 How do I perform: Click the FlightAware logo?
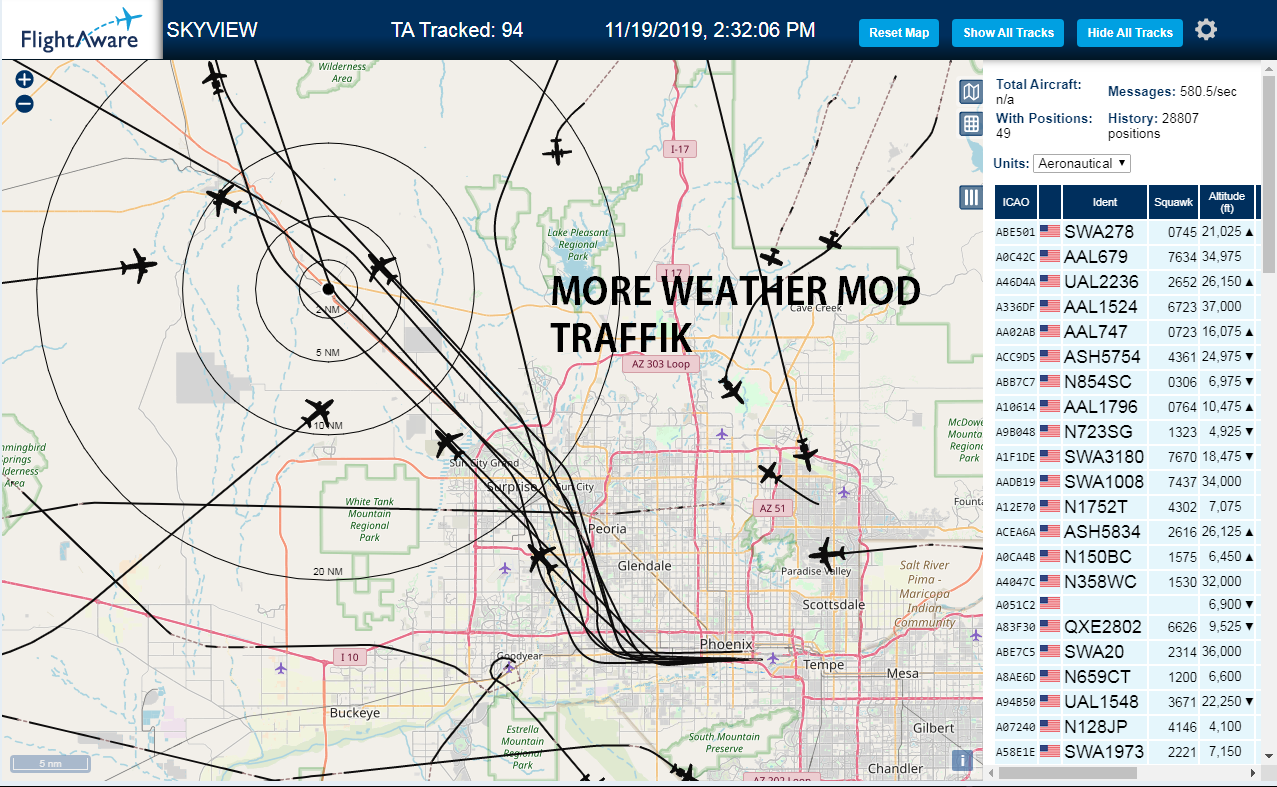pos(81,30)
